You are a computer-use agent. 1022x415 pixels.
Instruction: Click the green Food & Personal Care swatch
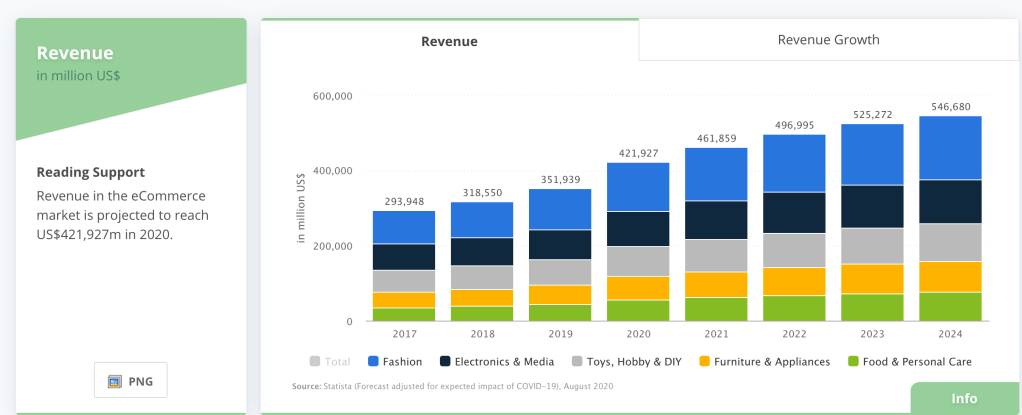(853, 361)
